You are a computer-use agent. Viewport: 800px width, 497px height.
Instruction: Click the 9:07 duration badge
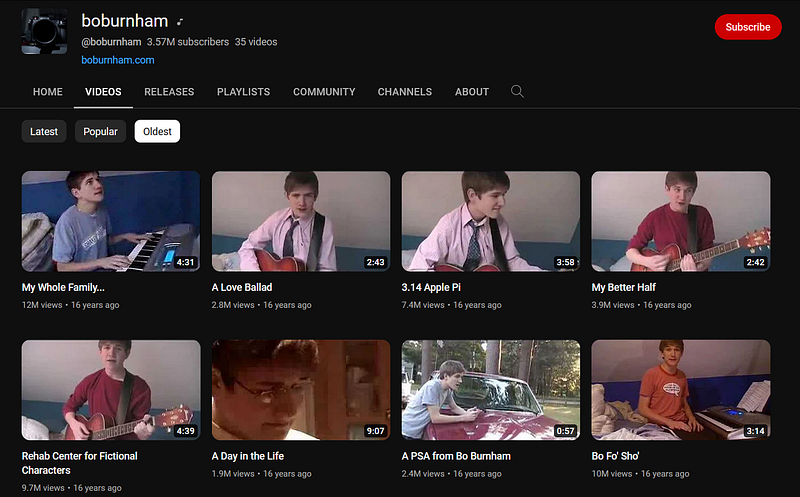click(x=376, y=431)
